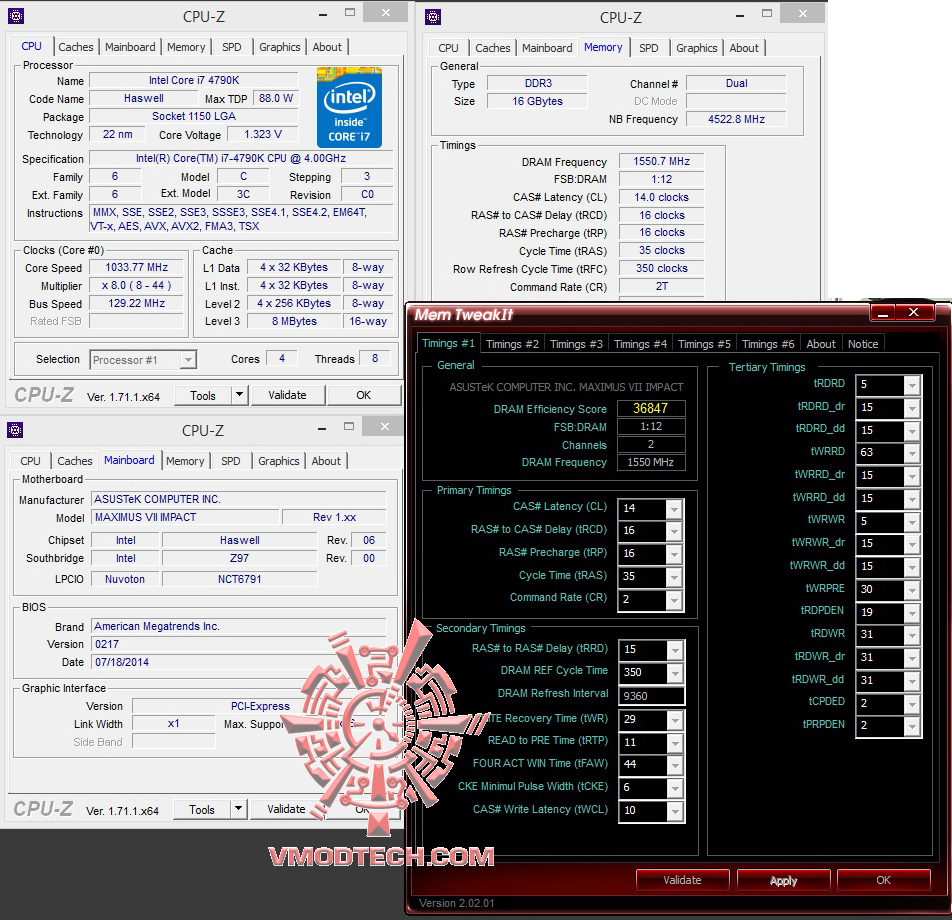Switch to Timings #2 tab in Mem TweakIt

click(x=512, y=344)
